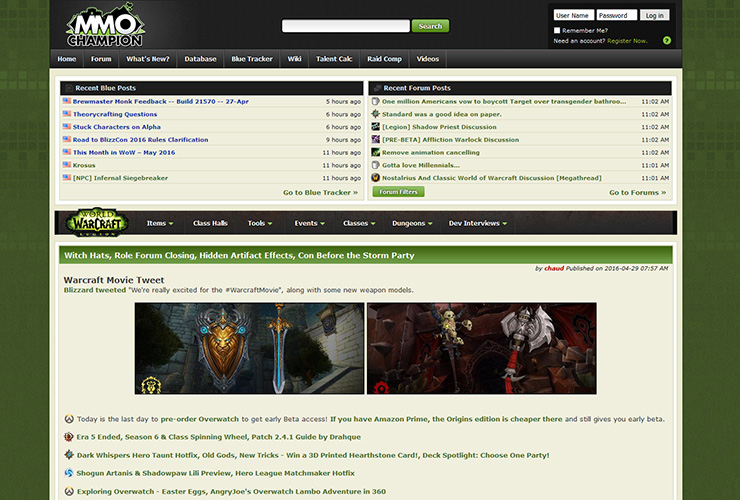Screen dimensions: 740x500
Task: Open the Blizzard tweeted link
Action: tap(95, 290)
